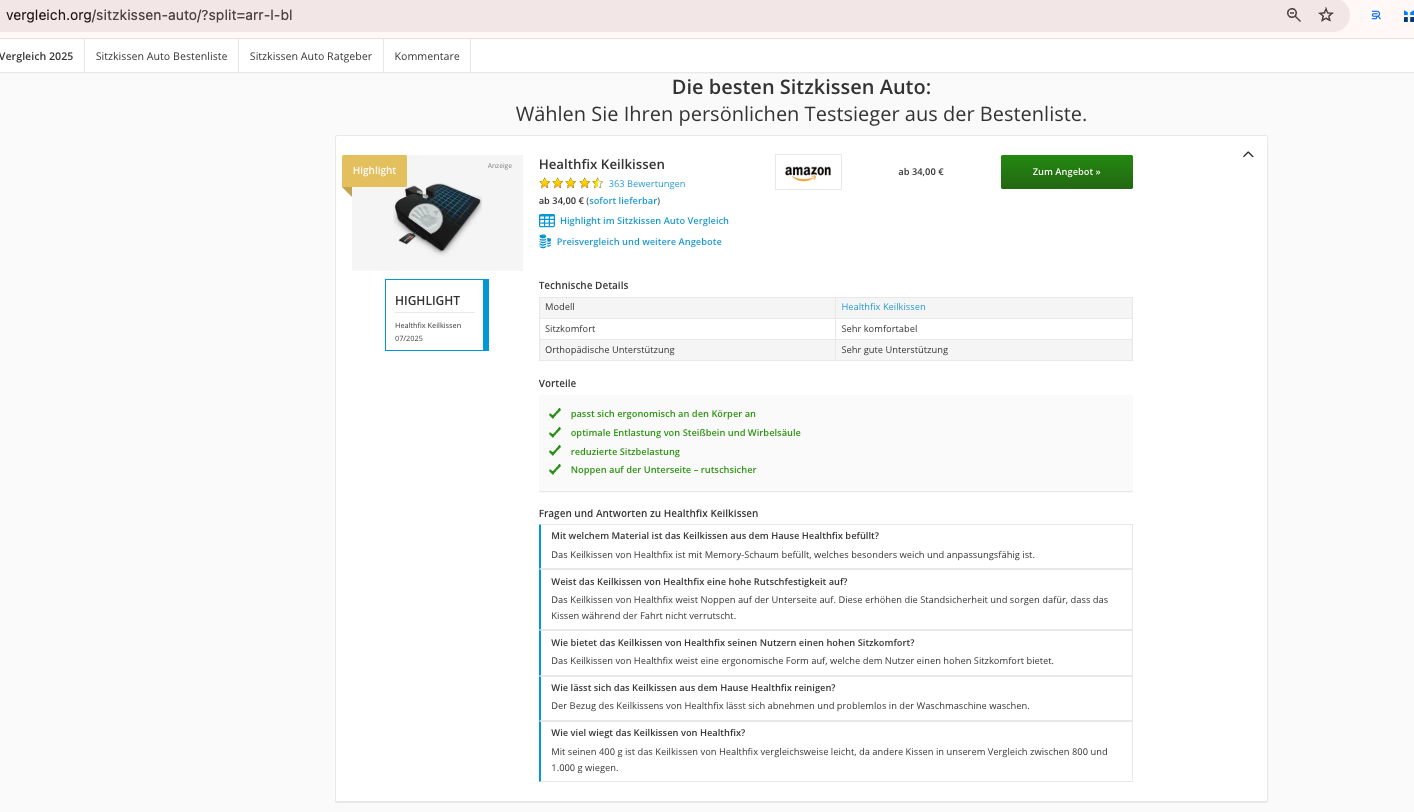Click checkmark next to 'passt sich ergonomisch'
This screenshot has width=1414, height=812.
[x=555, y=413]
